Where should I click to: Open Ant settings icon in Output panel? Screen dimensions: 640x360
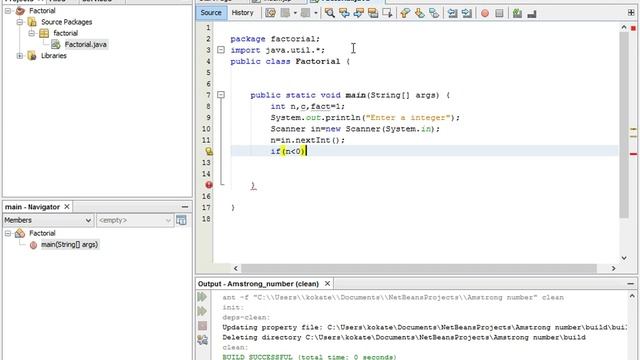202,340
